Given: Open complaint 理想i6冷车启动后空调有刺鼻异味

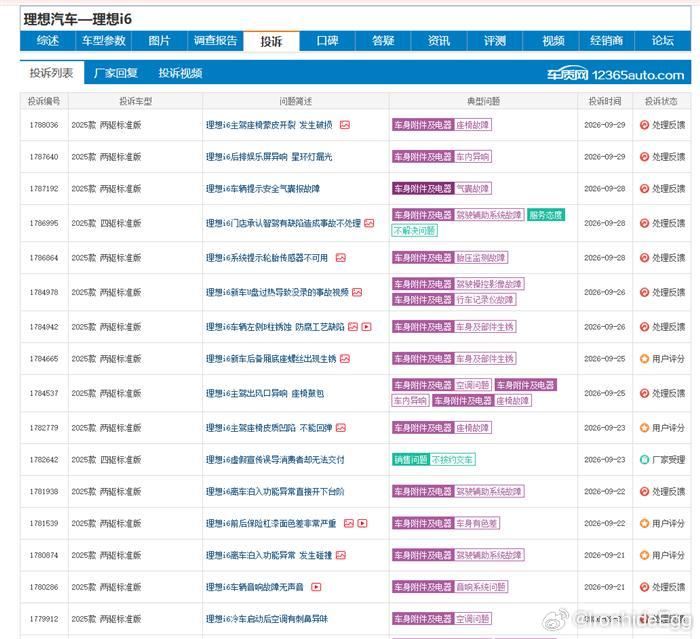Looking at the screenshot, I should pos(267,619).
